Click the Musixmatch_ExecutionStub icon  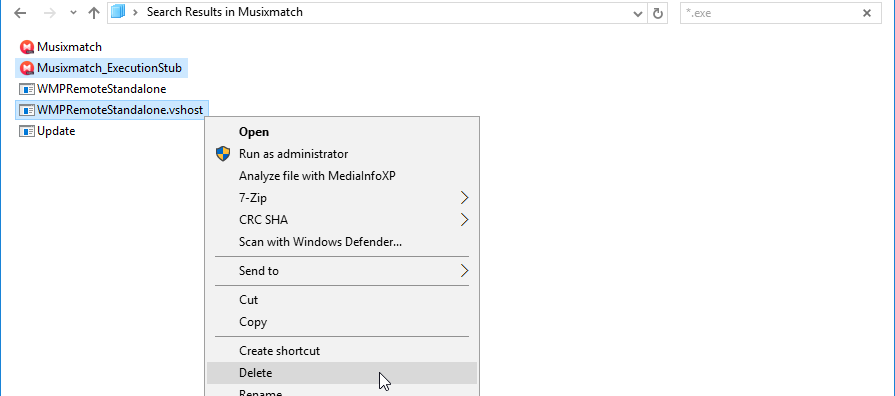27,68
